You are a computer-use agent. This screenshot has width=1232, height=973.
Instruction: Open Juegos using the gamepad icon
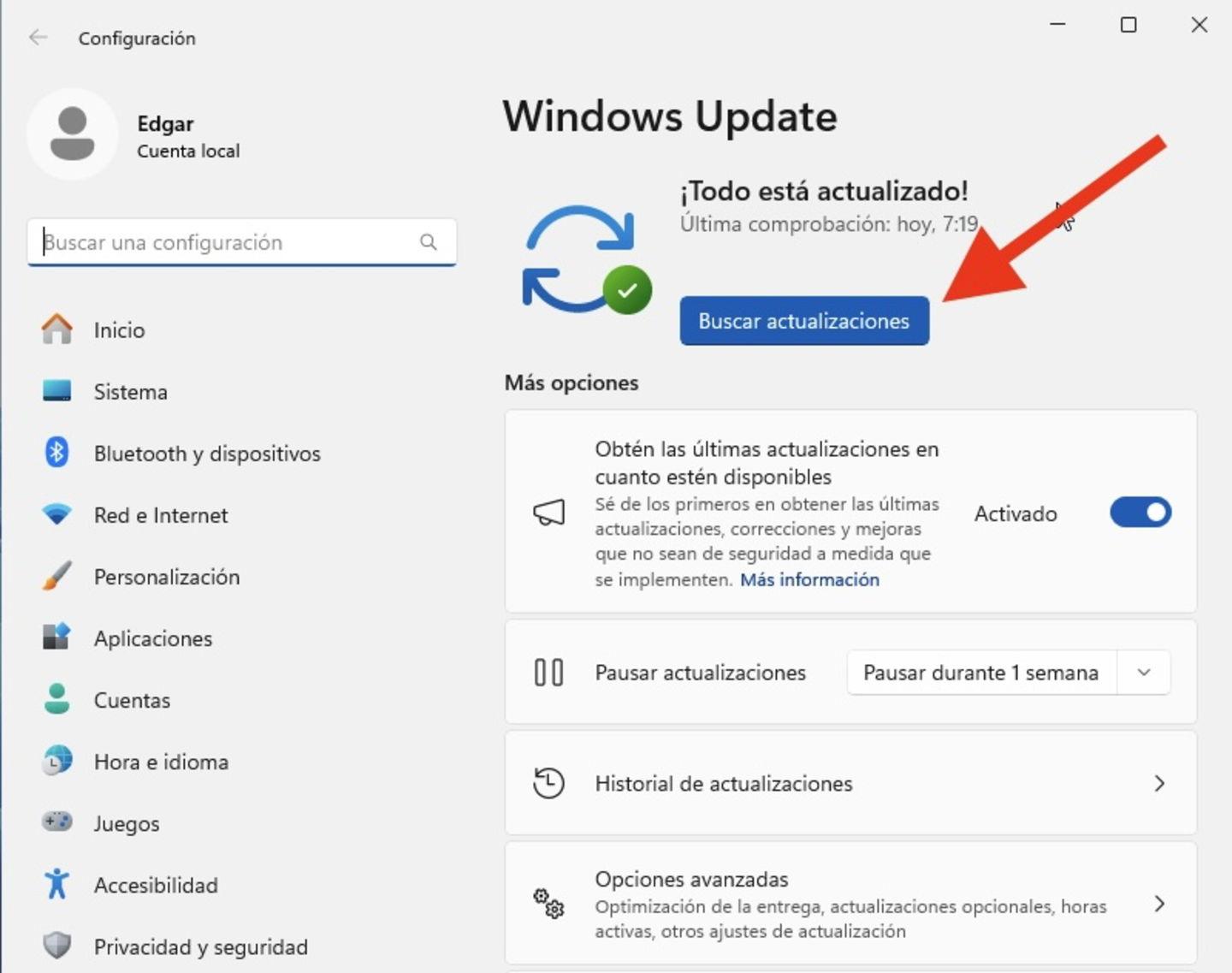point(57,822)
